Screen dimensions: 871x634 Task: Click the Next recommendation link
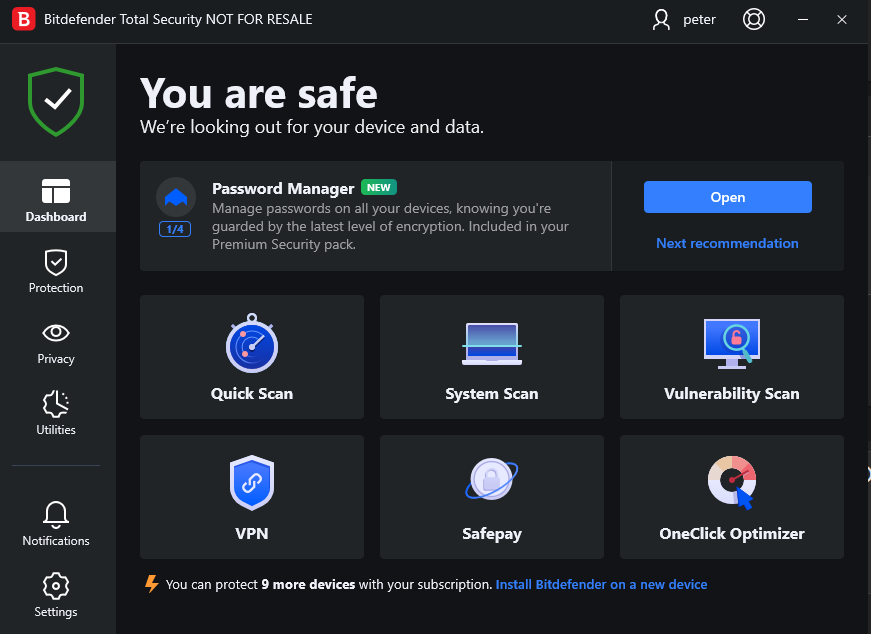tap(727, 243)
